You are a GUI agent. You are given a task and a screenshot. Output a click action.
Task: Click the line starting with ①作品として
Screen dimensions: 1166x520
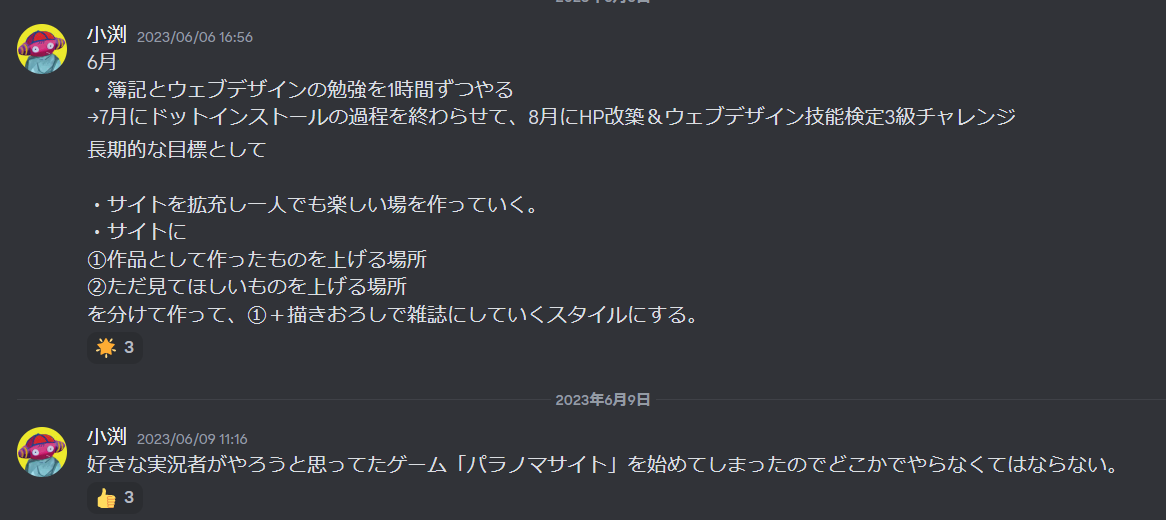(x=257, y=260)
